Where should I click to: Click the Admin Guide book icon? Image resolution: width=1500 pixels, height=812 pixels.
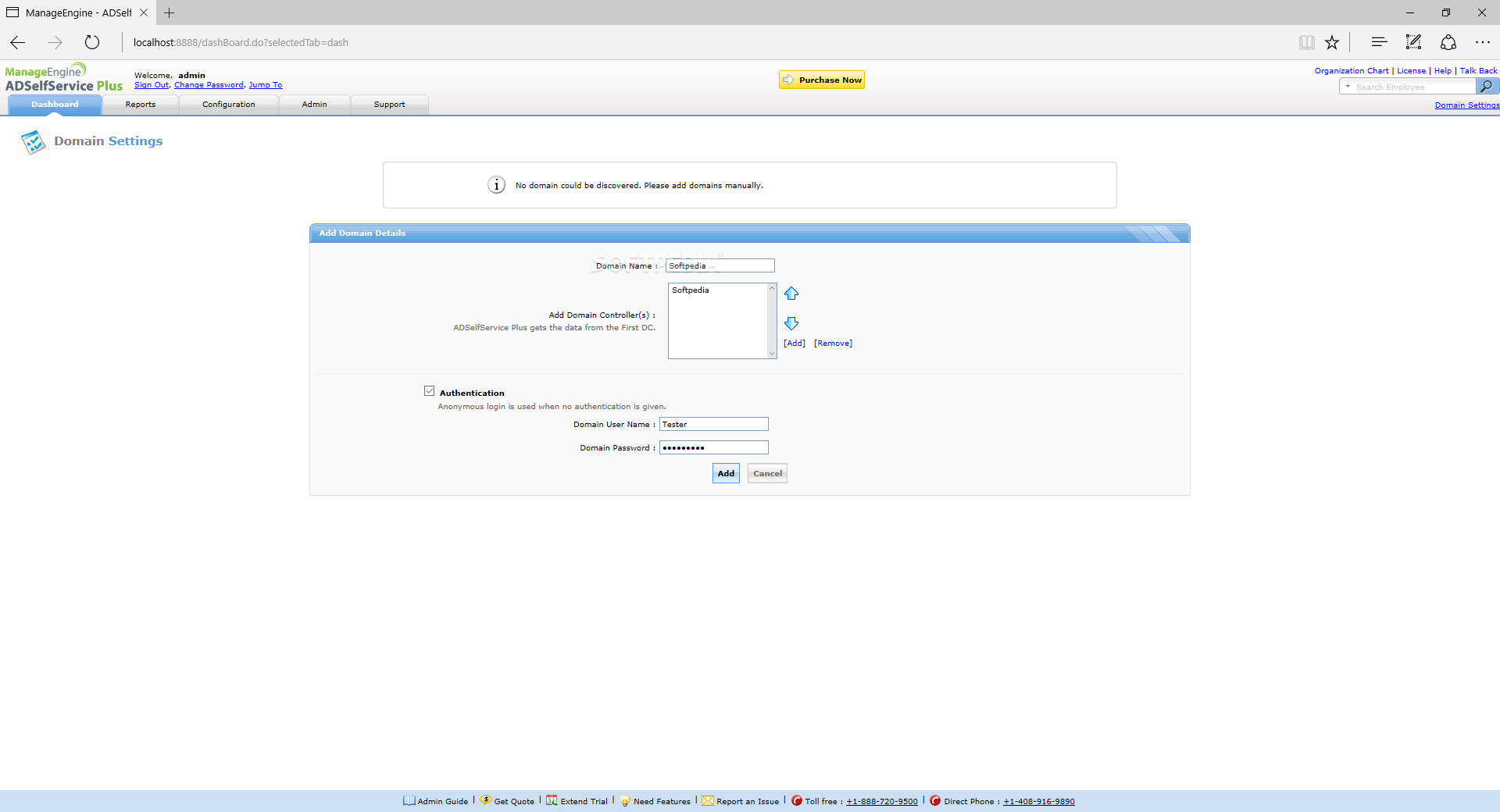[x=409, y=800]
